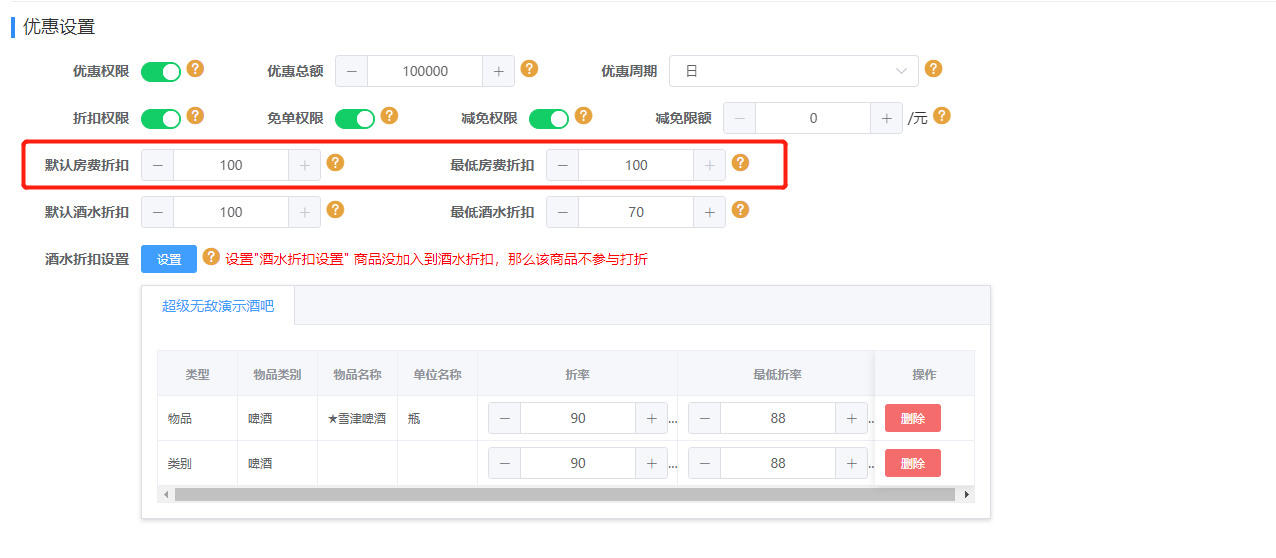
Task: Open the 优惠周期 dropdown showing 日
Action: tap(794, 71)
